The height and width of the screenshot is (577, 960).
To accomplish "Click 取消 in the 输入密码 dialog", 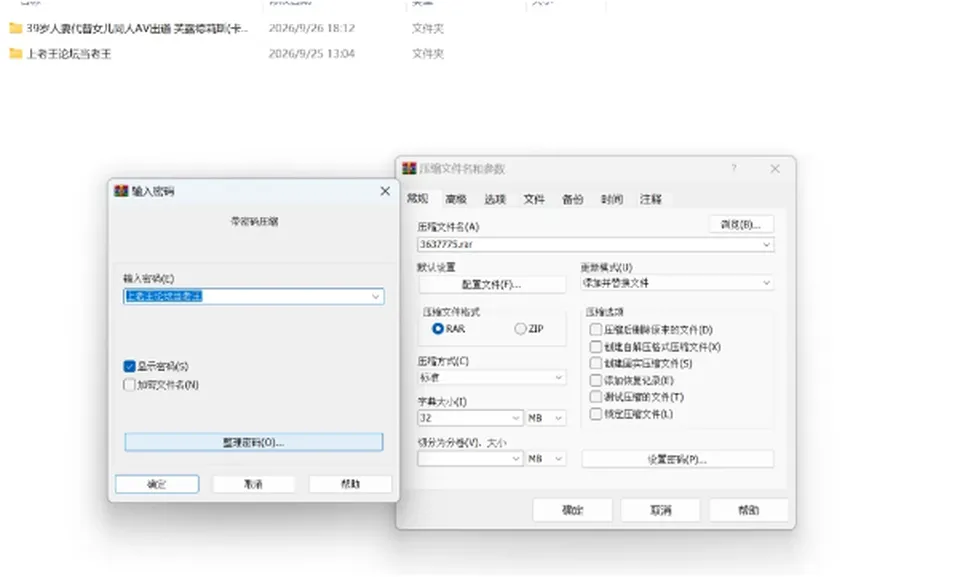I will (253, 484).
